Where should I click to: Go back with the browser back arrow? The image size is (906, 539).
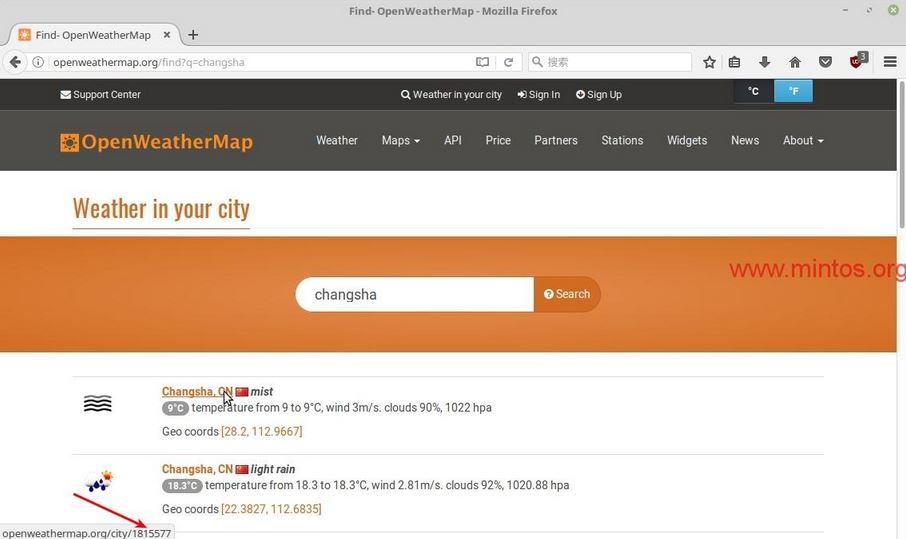(16, 62)
